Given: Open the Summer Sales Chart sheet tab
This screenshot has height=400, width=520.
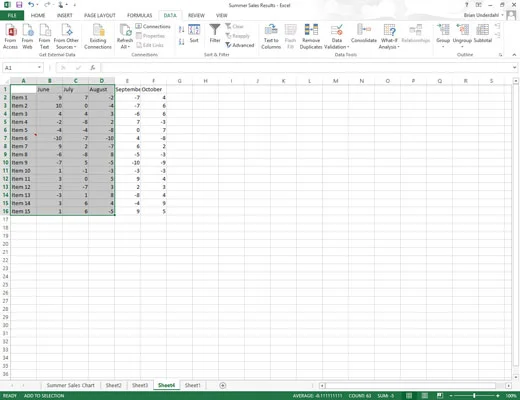Looking at the screenshot, I should click(x=70, y=385).
